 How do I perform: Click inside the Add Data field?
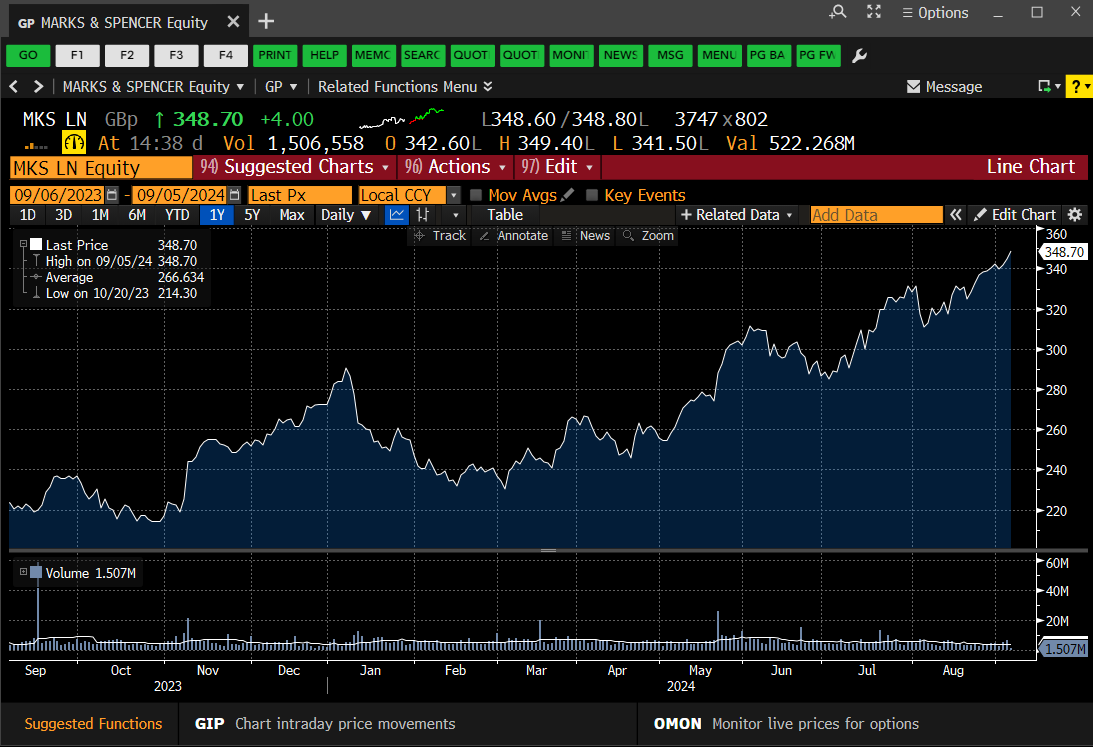876,214
